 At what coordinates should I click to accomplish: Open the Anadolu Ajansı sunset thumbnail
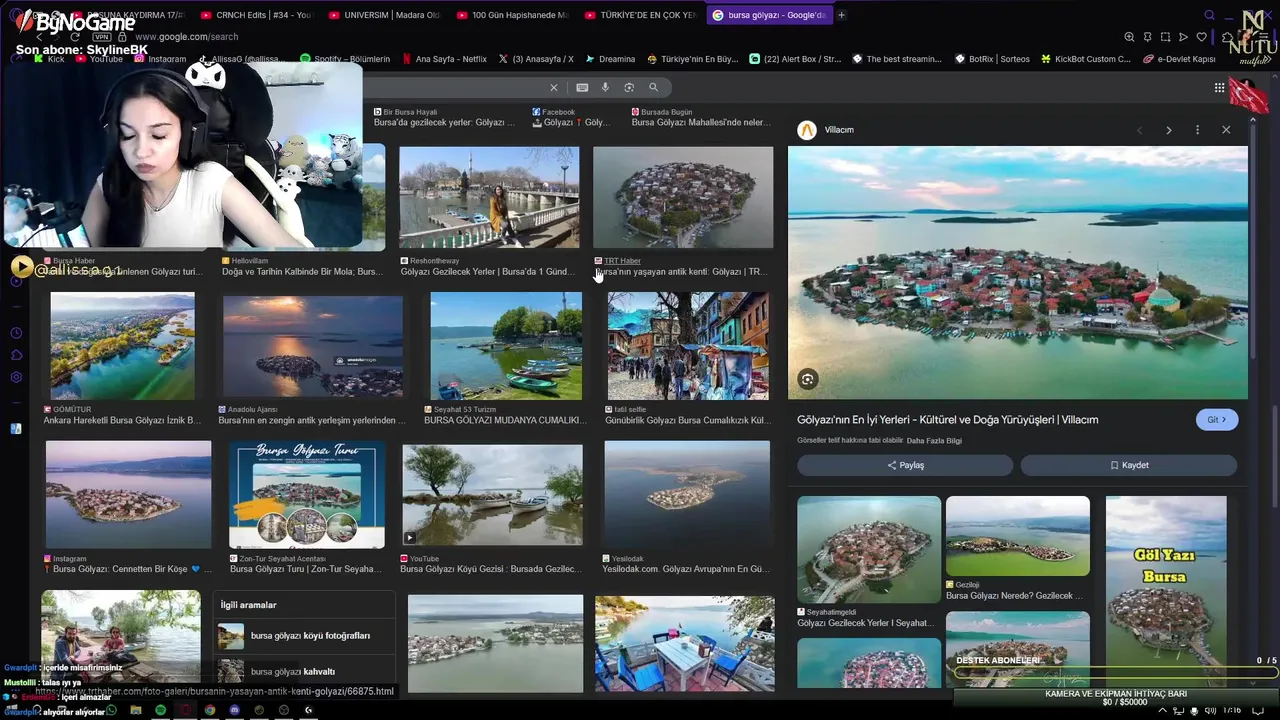313,346
